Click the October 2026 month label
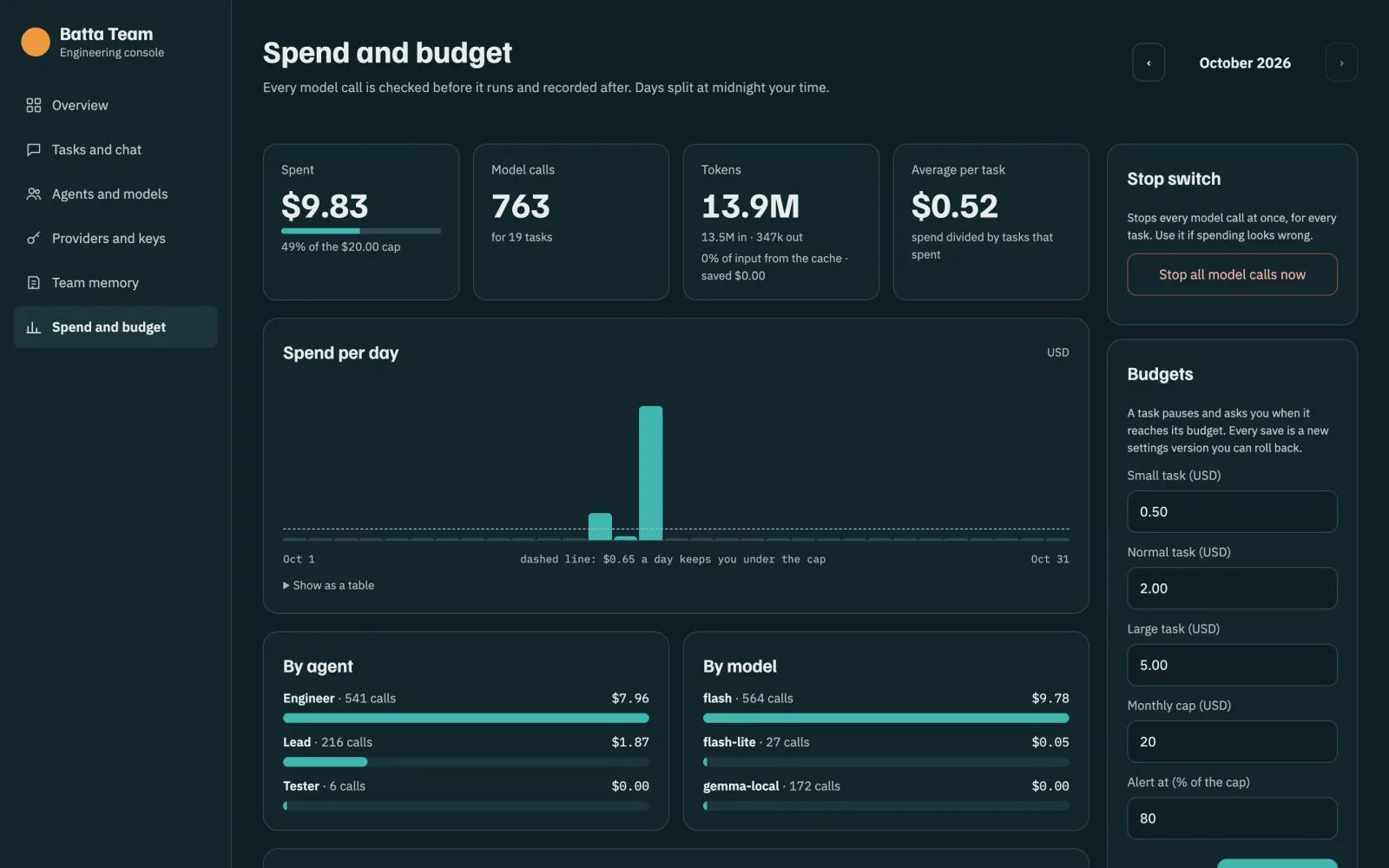Viewport: 1389px width, 868px height. click(1245, 62)
